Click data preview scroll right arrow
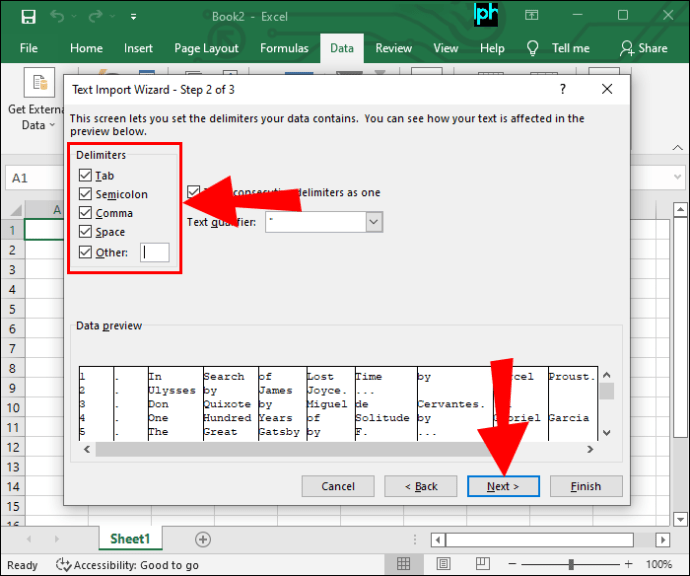The height and width of the screenshot is (576, 690). [590, 449]
